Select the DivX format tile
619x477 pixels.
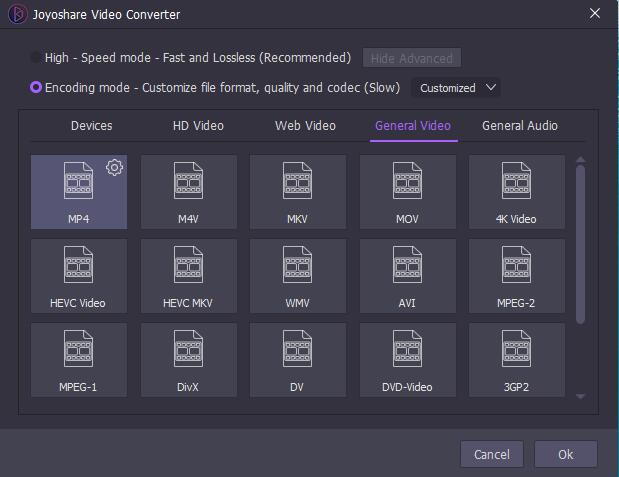[x=189, y=360]
